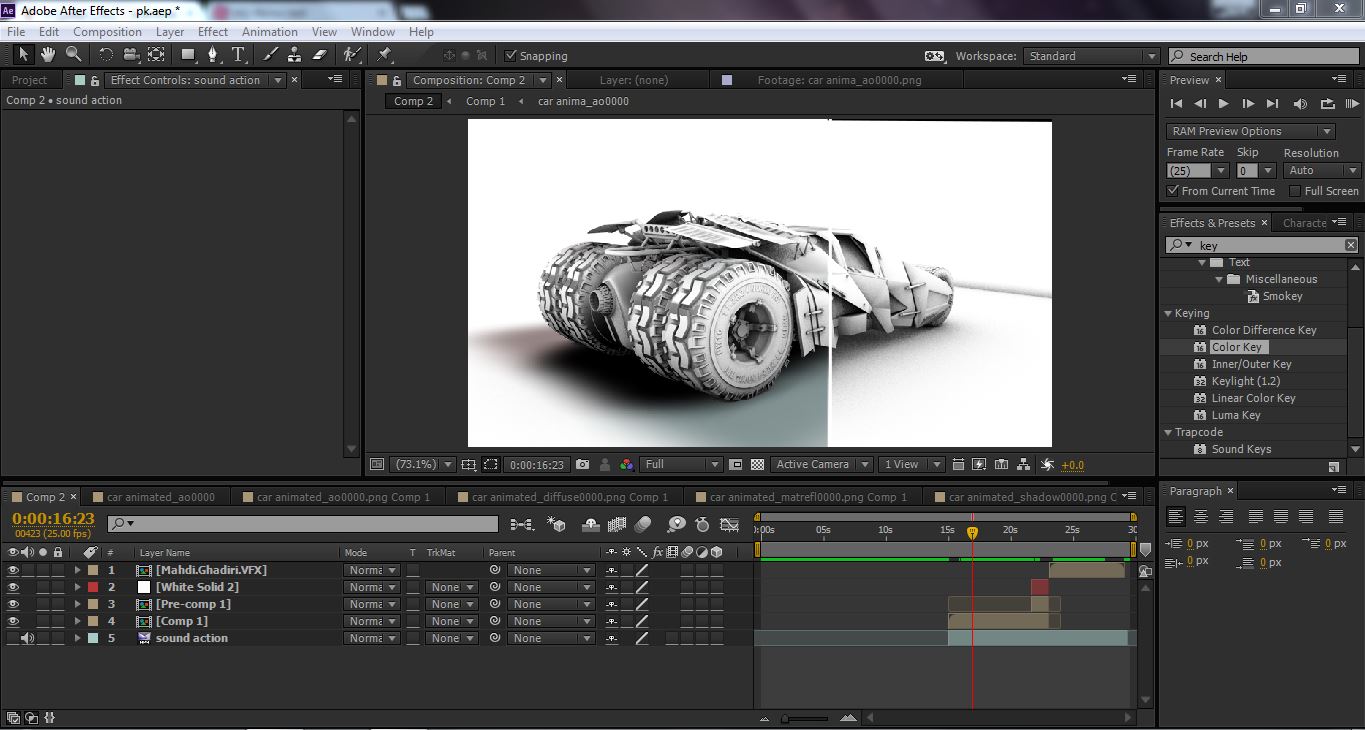Open the 1 View layout dropdown

[910, 464]
